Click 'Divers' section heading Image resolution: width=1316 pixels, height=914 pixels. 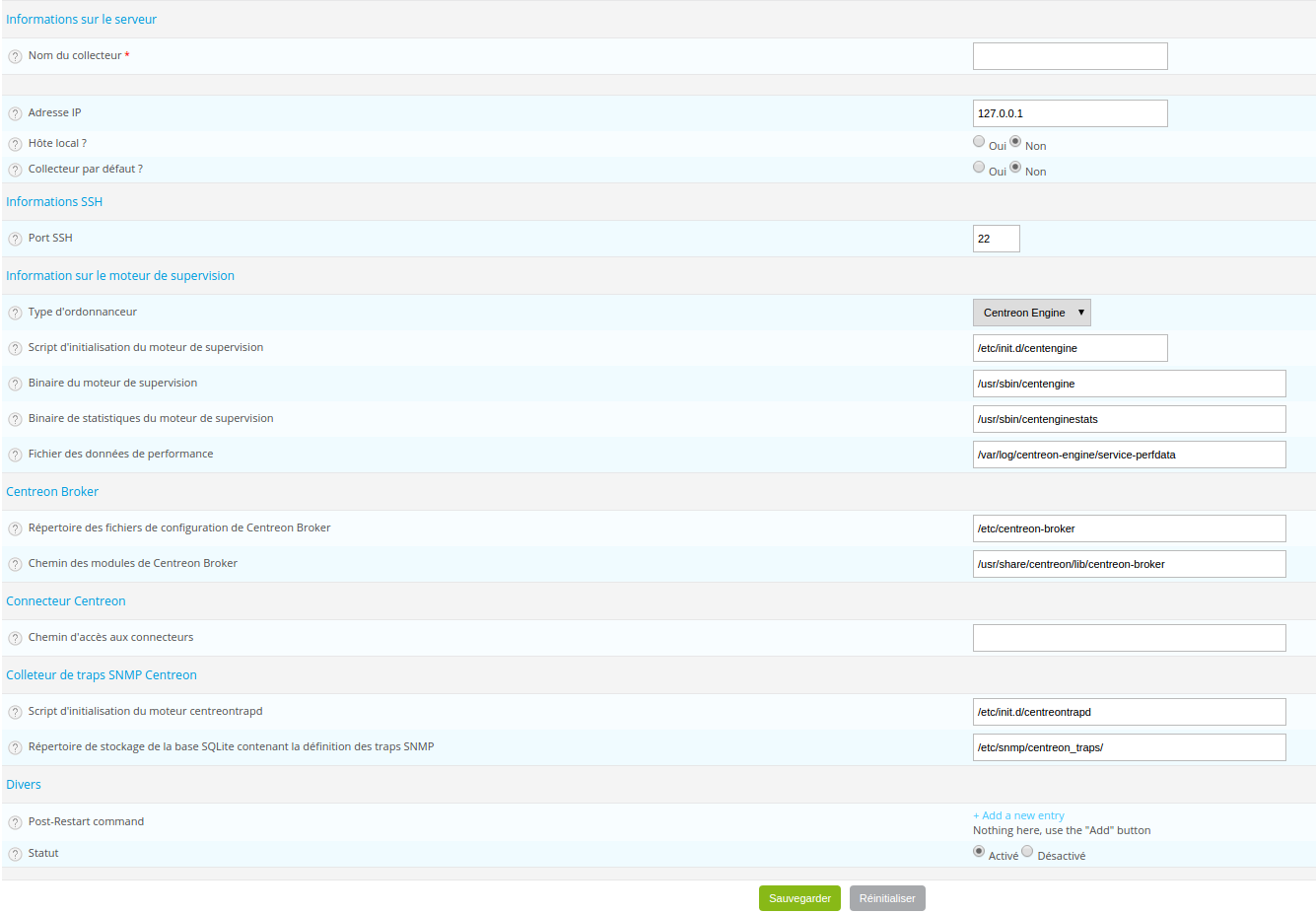[24, 785]
